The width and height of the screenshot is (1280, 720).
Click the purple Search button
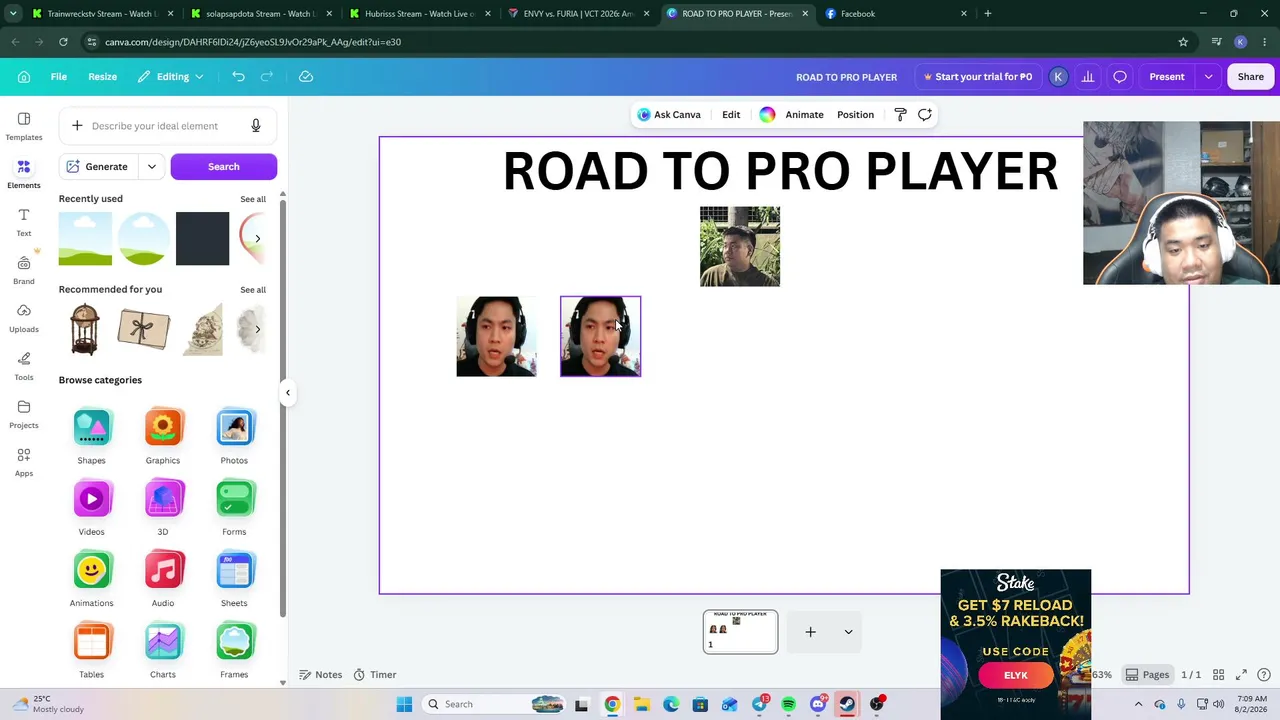coord(224,167)
